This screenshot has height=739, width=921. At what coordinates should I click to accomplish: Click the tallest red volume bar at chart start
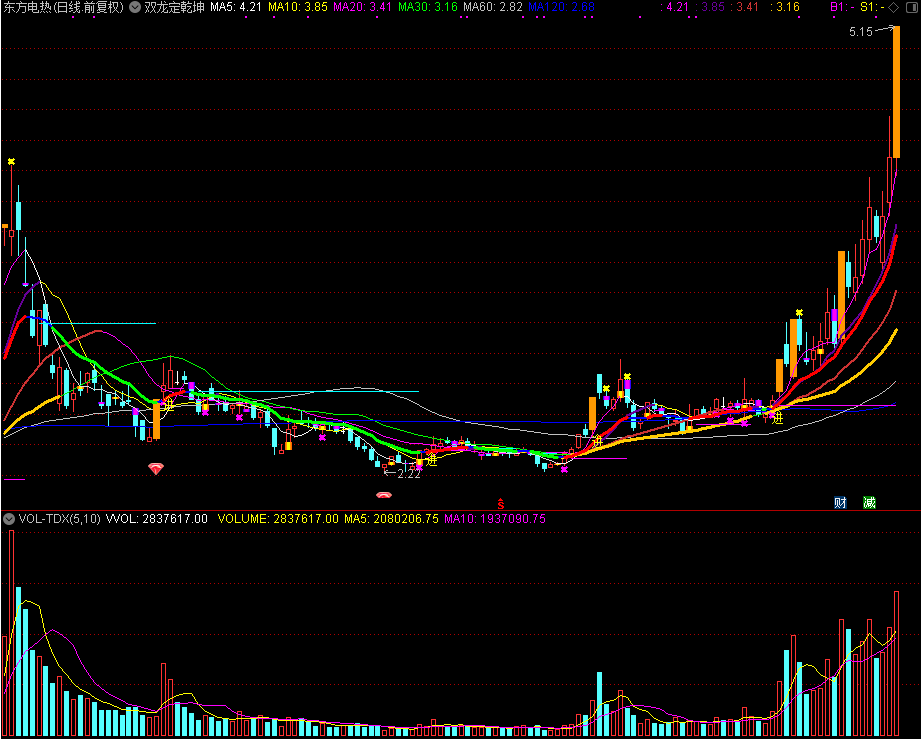point(11,634)
